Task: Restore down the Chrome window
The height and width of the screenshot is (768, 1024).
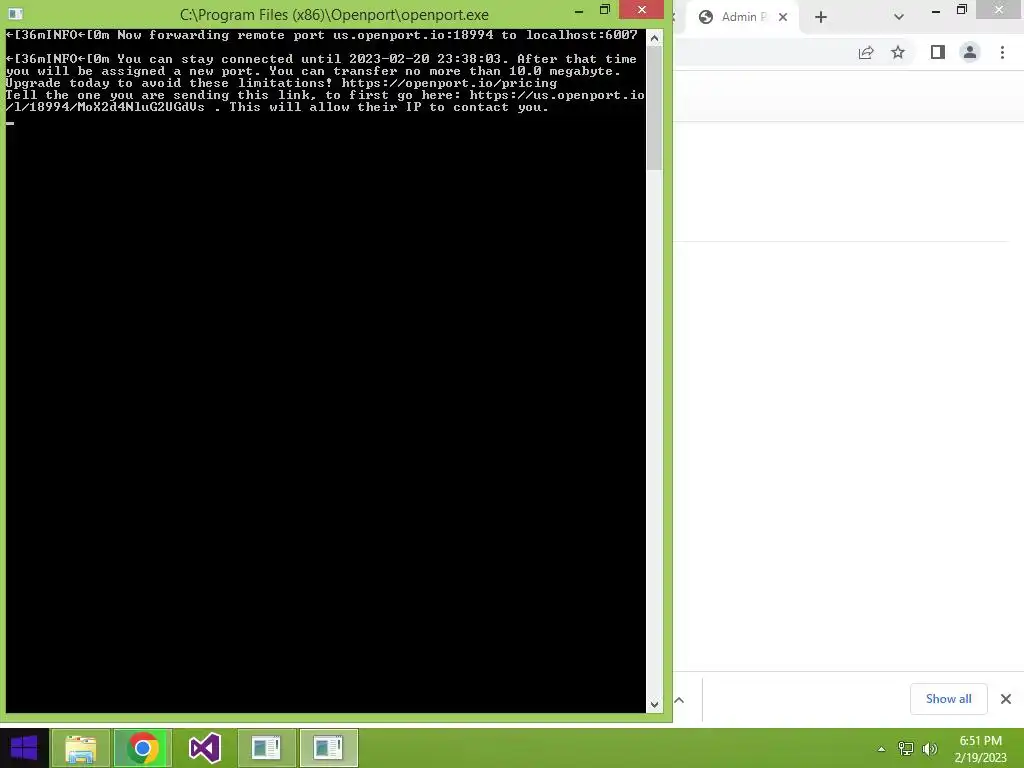Action: click(962, 10)
